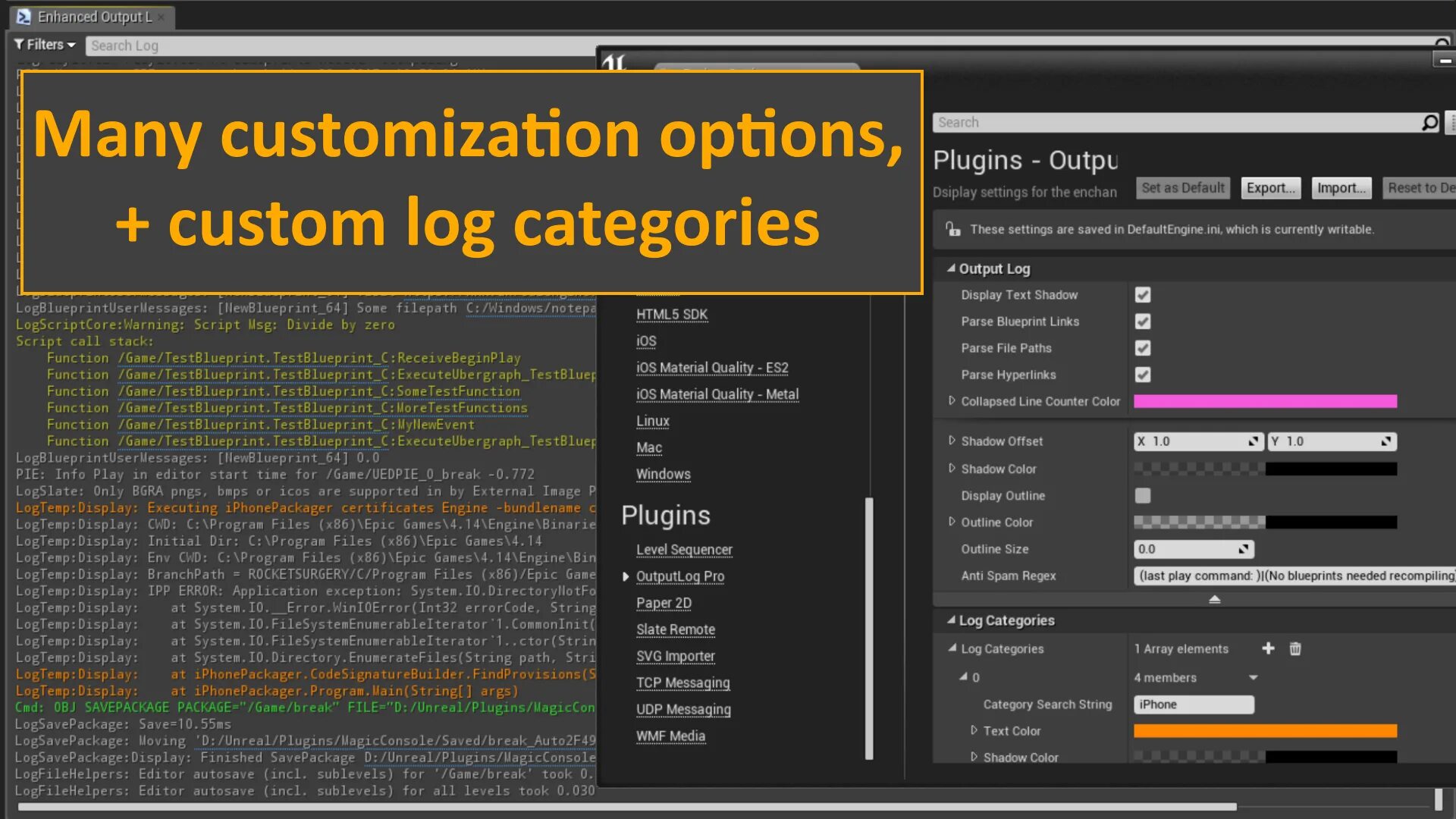The height and width of the screenshot is (819, 1456).
Task: Add a new Log Categories array element
Action: pos(1268,648)
